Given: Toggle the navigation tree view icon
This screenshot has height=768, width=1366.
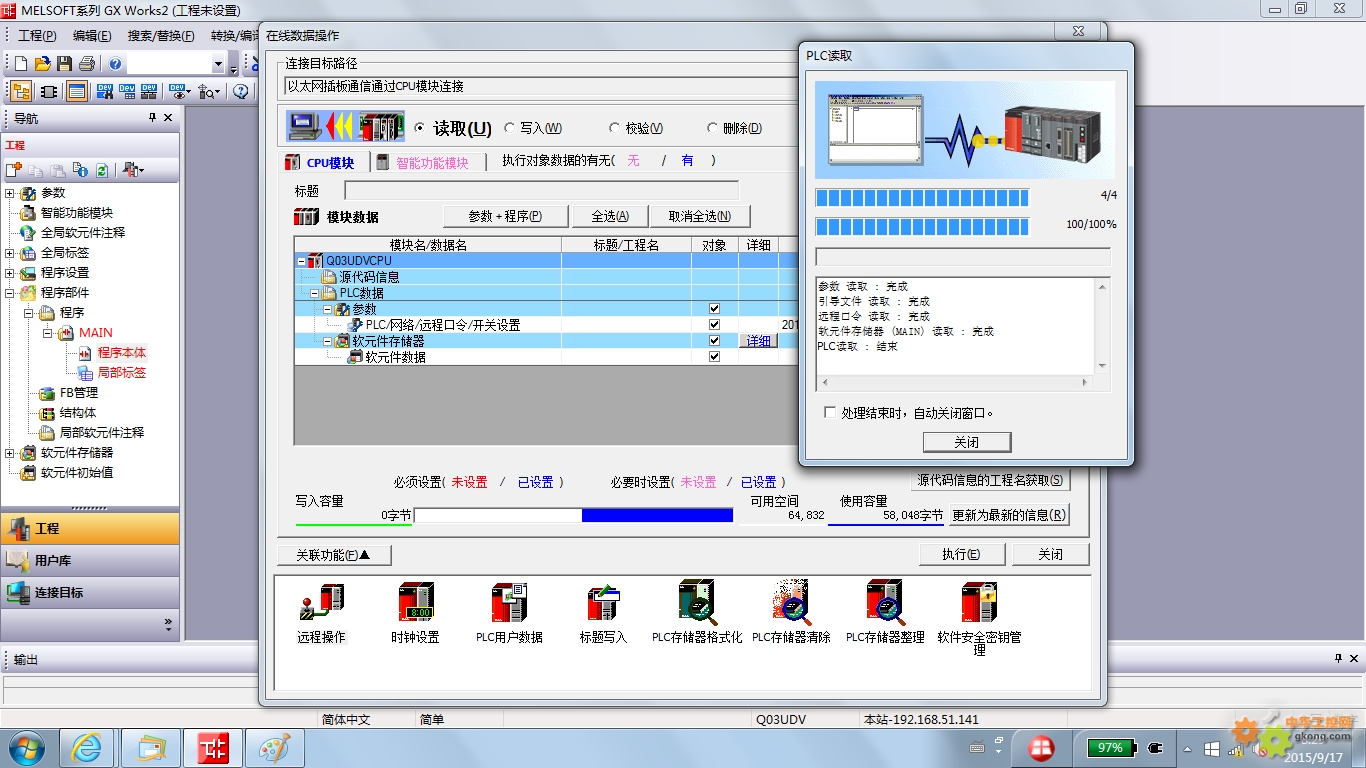Looking at the screenshot, I should tap(21, 92).
